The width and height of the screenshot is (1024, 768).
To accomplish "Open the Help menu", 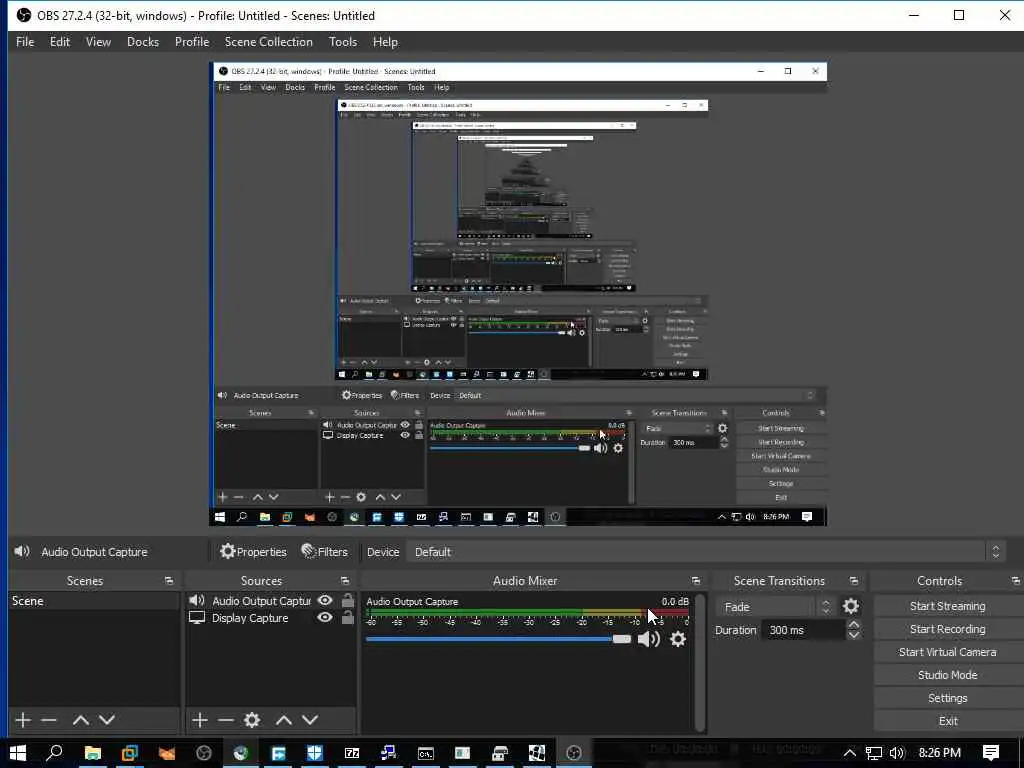I will tap(385, 42).
